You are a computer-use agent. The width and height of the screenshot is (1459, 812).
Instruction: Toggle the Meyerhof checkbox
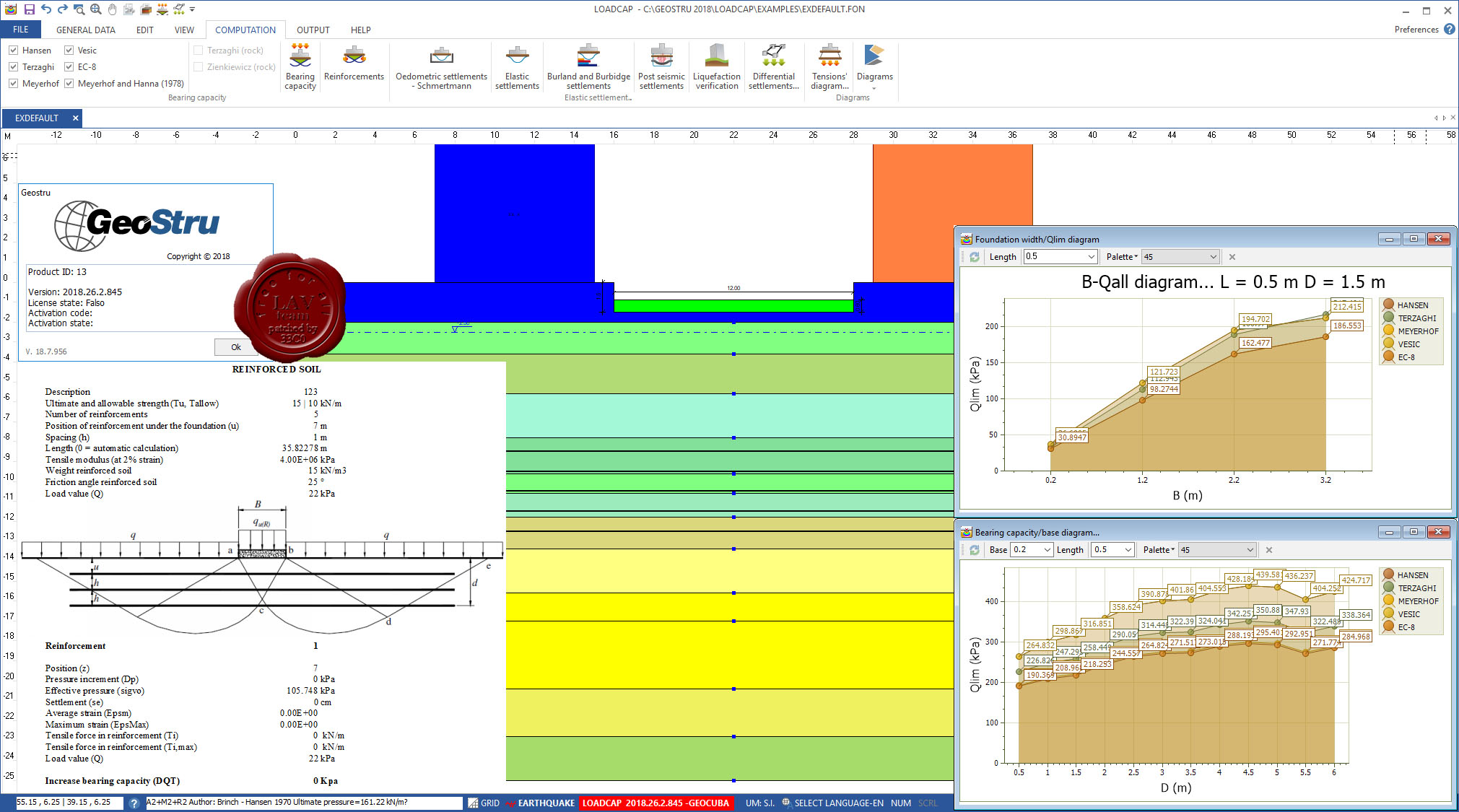tap(13, 84)
